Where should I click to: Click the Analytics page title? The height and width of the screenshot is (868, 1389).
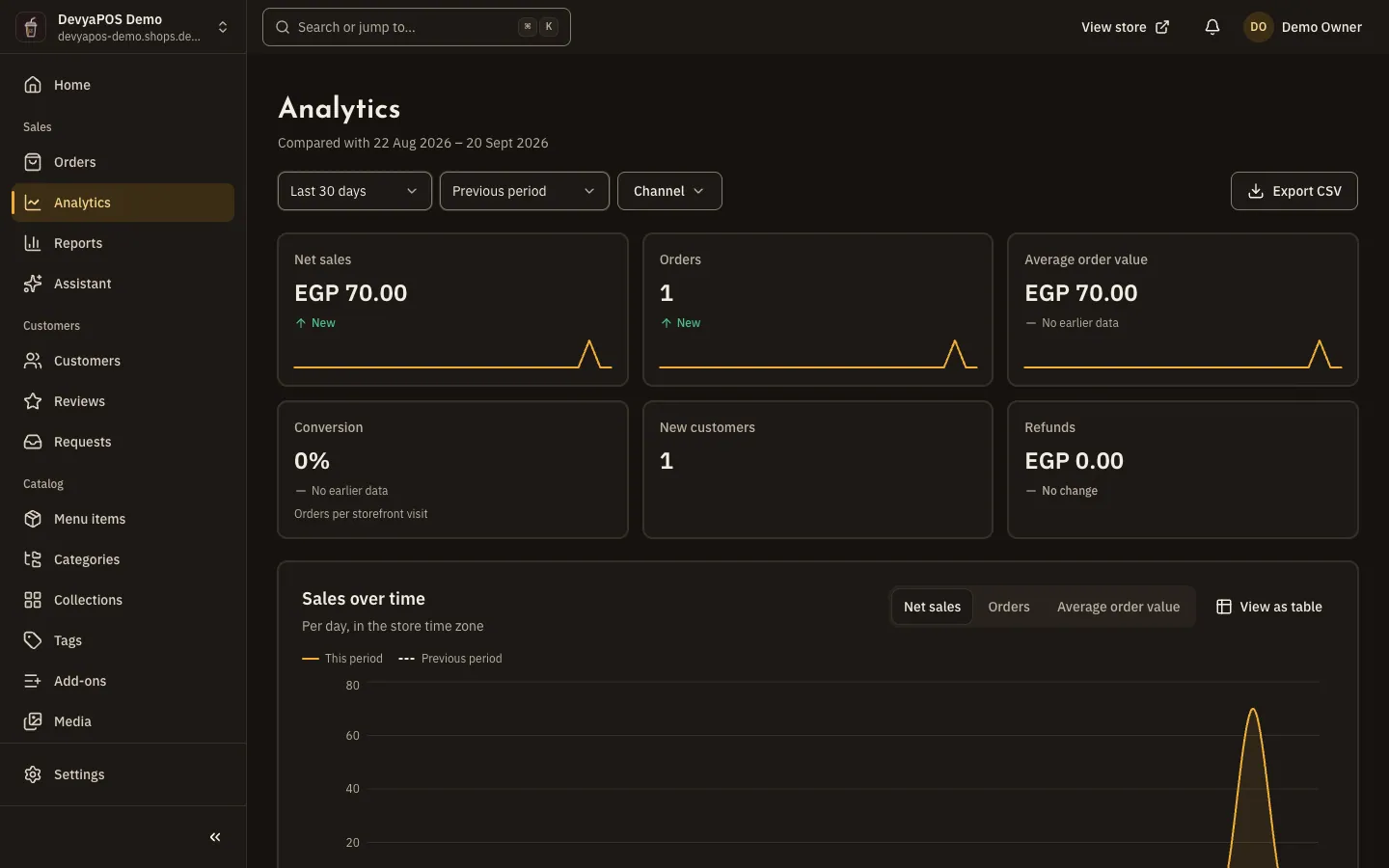coord(340,109)
